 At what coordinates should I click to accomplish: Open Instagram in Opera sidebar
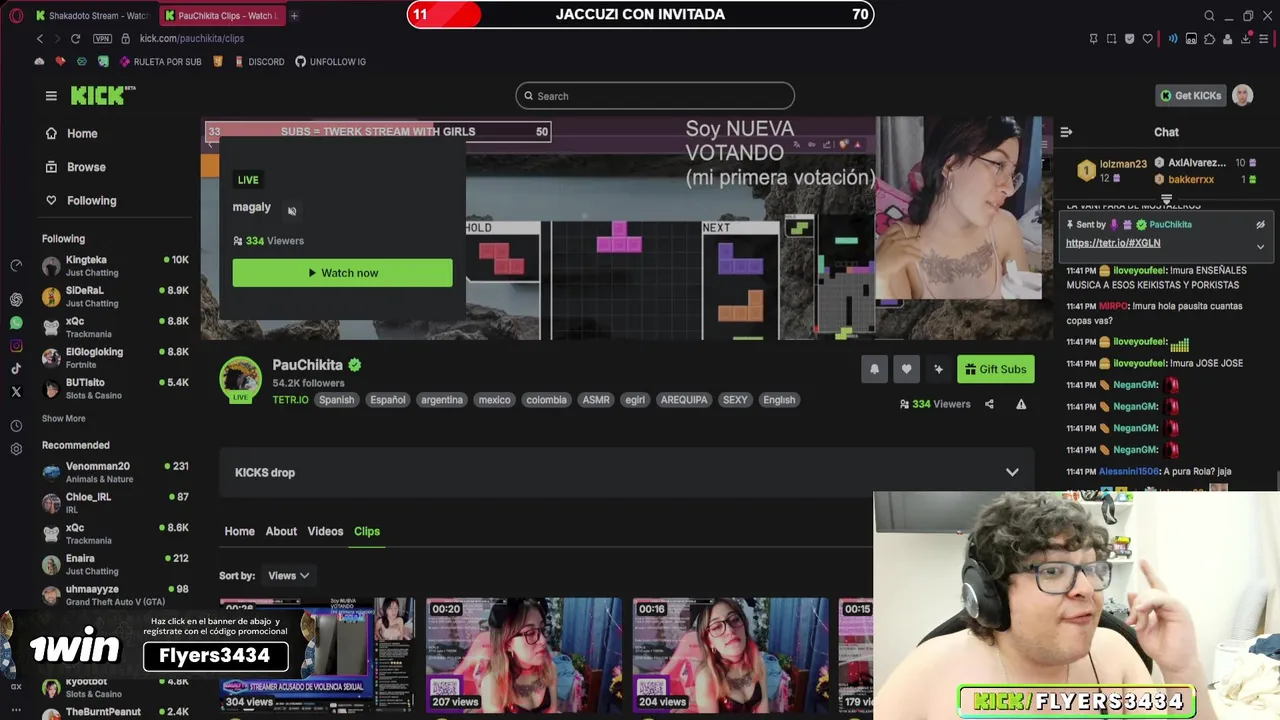[x=16, y=346]
